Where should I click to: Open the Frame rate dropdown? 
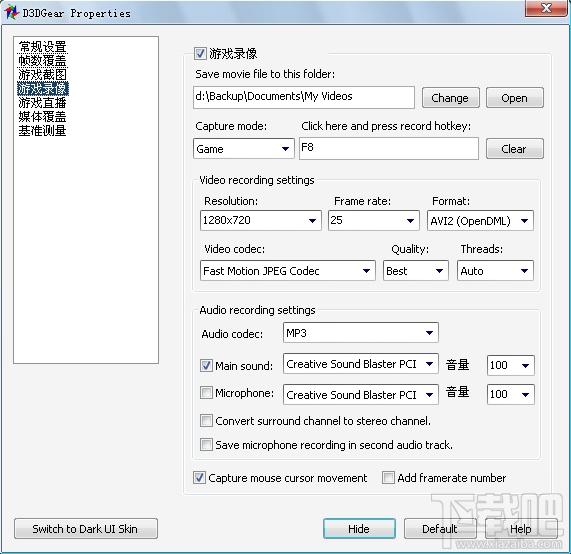pyautogui.click(x=374, y=220)
